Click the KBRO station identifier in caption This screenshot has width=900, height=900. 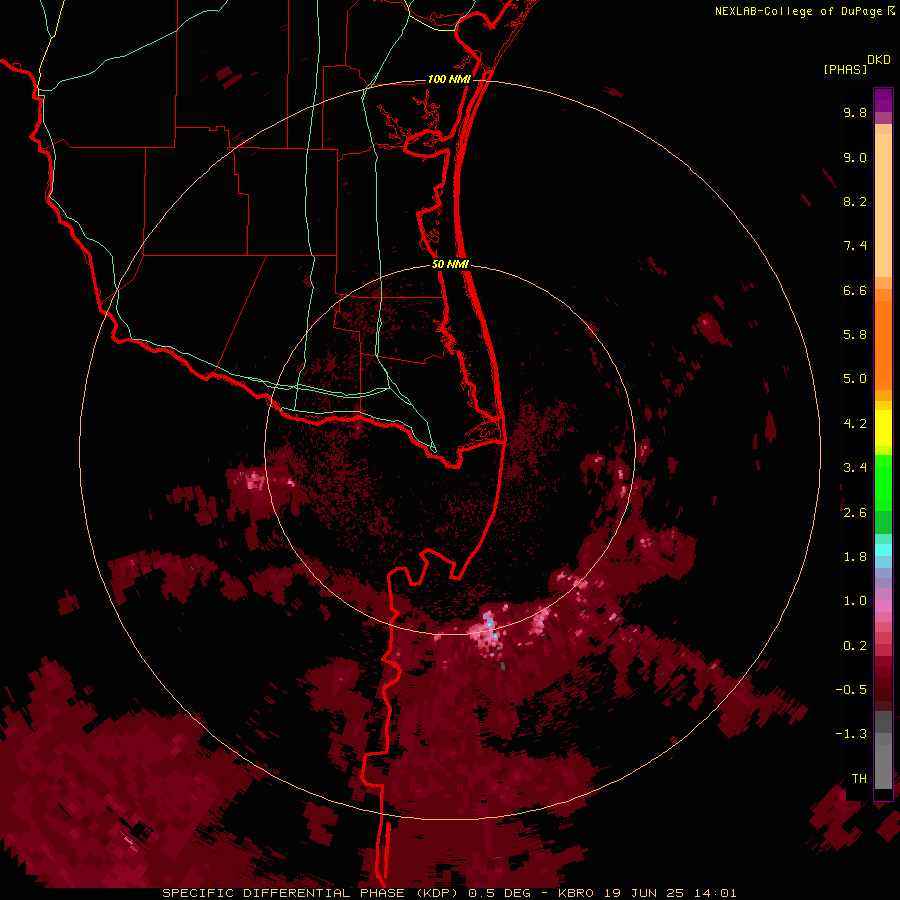click(576, 893)
